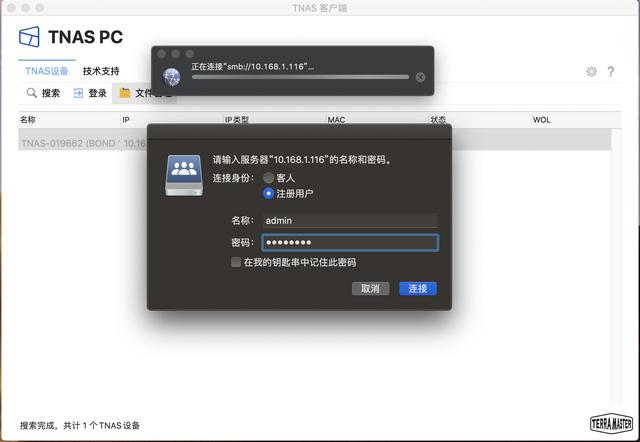Click the 名称 username input field

pyautogui.click(x=349, y=220)
